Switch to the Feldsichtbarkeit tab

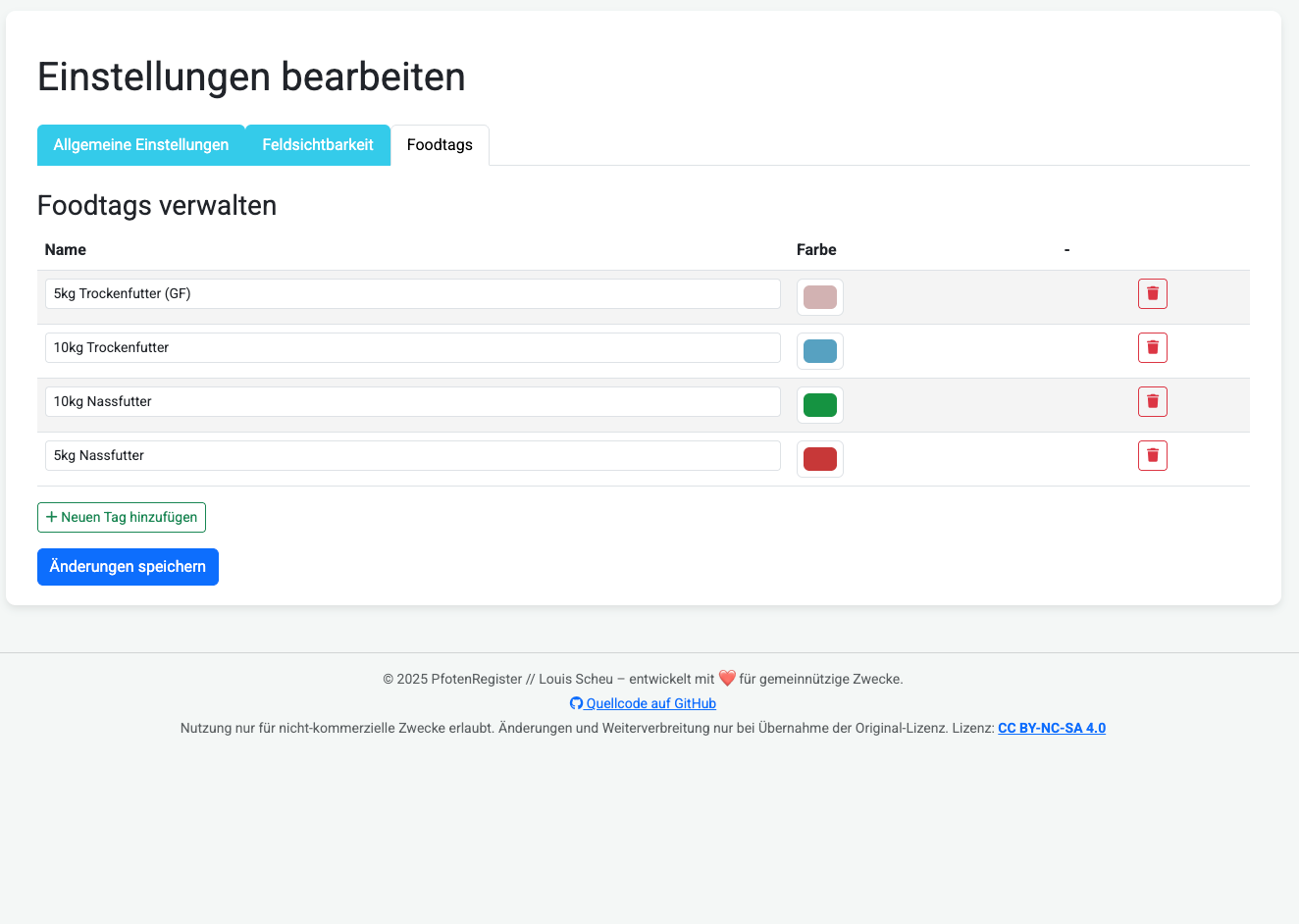coord(318,145)
